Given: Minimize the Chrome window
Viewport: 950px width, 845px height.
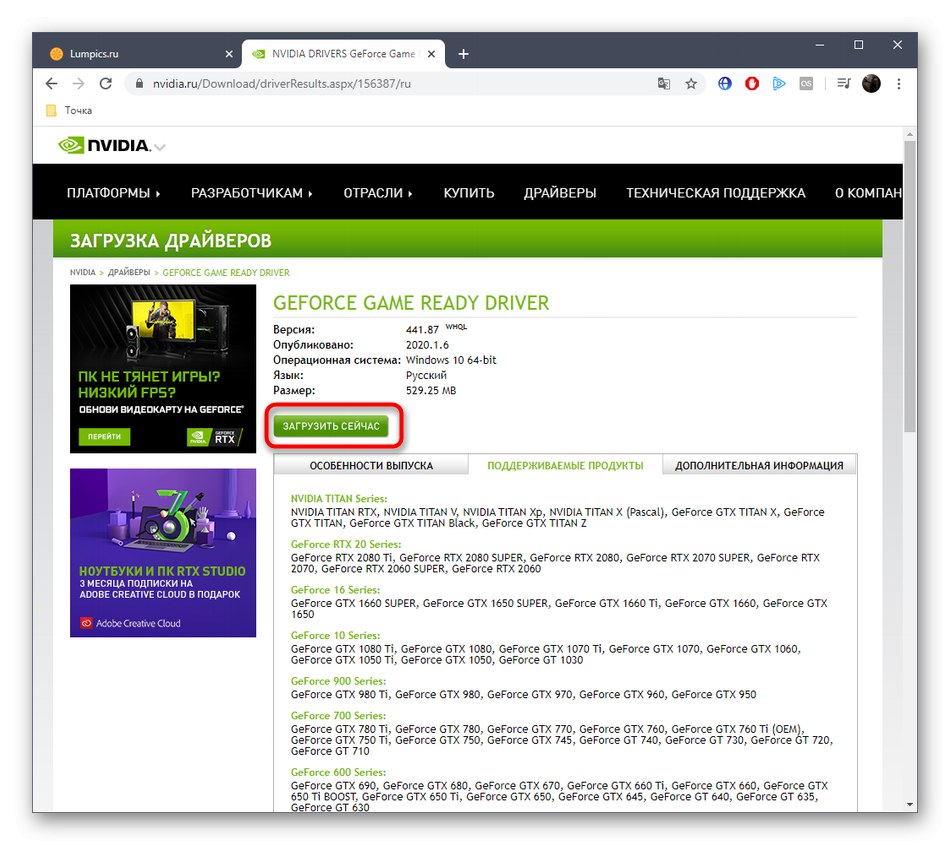Looking at the screenshot, I should (x=820, y=45).
